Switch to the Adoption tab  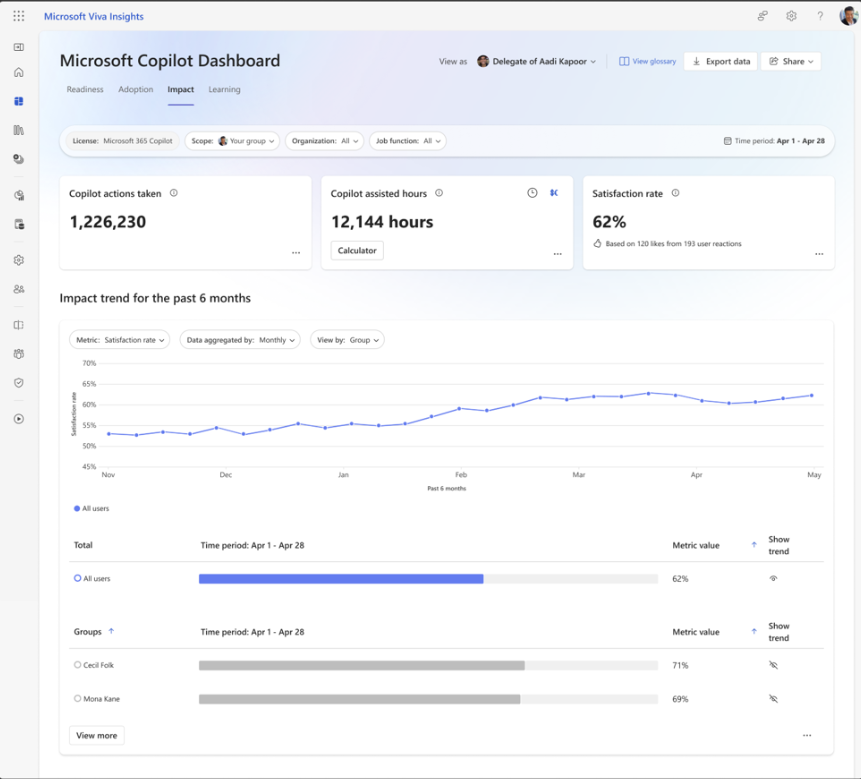click(136, 90)
